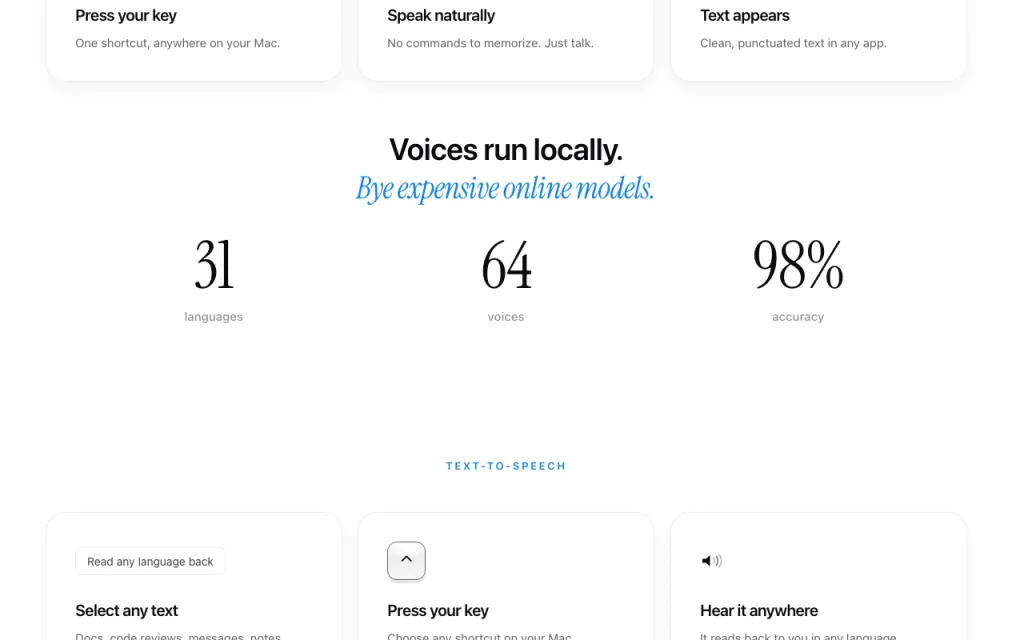Click the caret-up keyboard key icon
Image resolution: width=1024 pixels, height=640 pixels.
(406, 560)
